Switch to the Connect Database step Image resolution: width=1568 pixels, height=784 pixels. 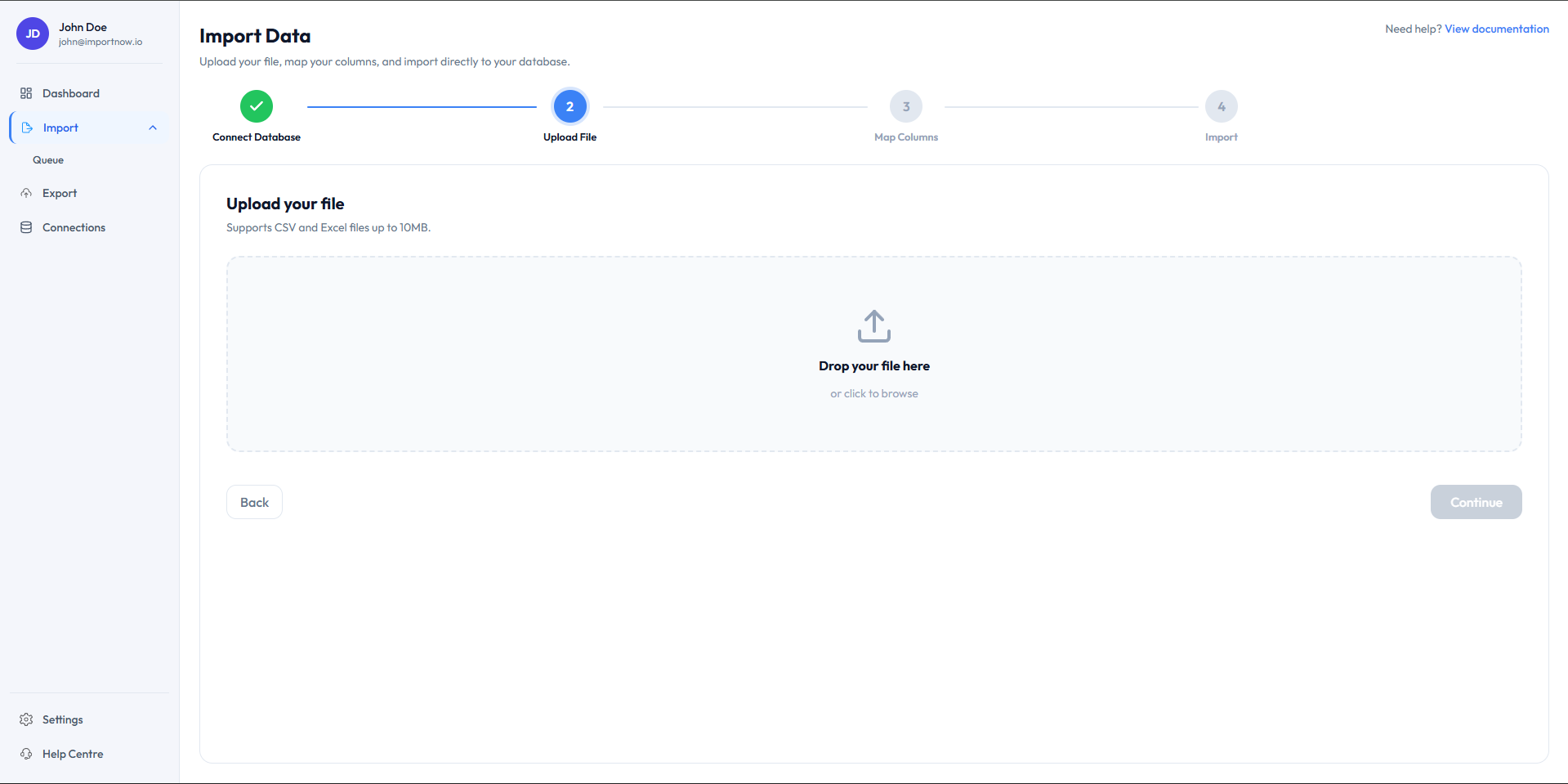click(256, 137)
